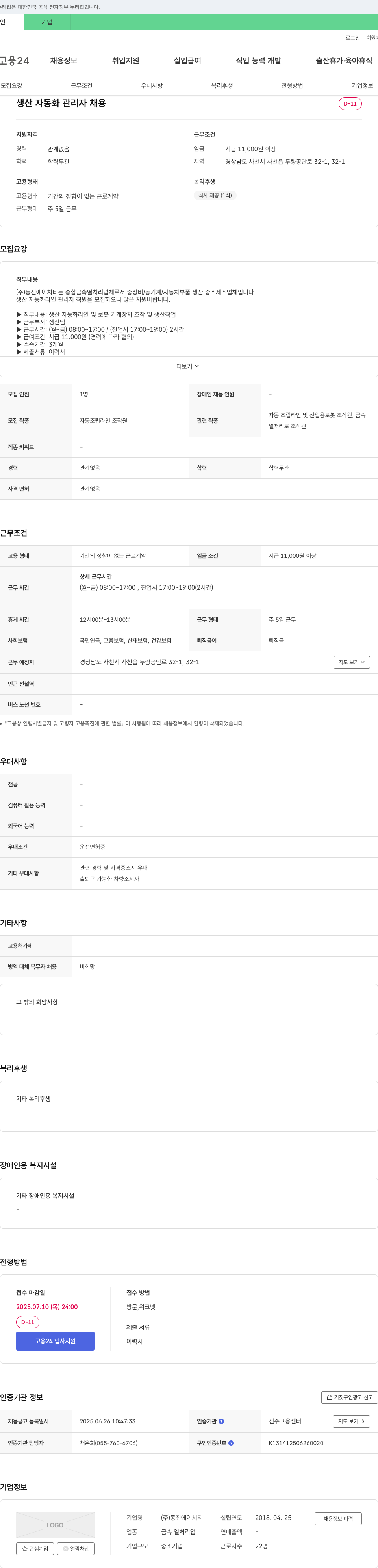Click the 채용정보 이력 button
Screen dimensions: 378x1568
338,1519
